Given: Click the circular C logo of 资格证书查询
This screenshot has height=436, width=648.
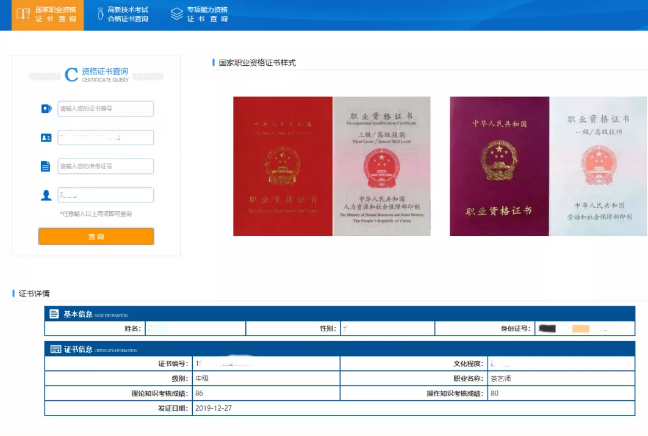Looking at the screenshot, I should tap(70, 74).
